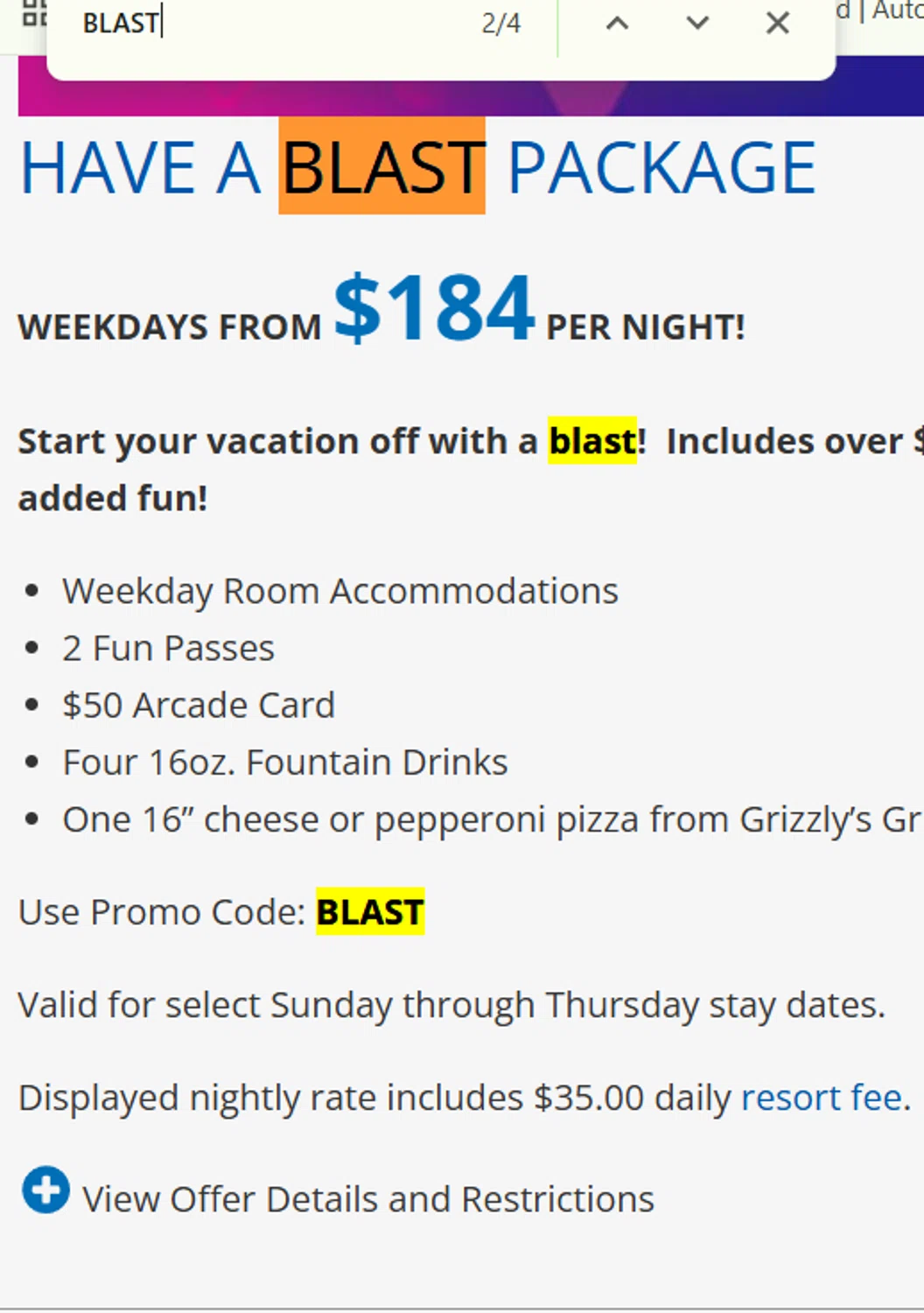Click the cheese or pepperoni pizza item
Image resolution: width=924 pixels, height=1313 pixels.
point(490,820)
